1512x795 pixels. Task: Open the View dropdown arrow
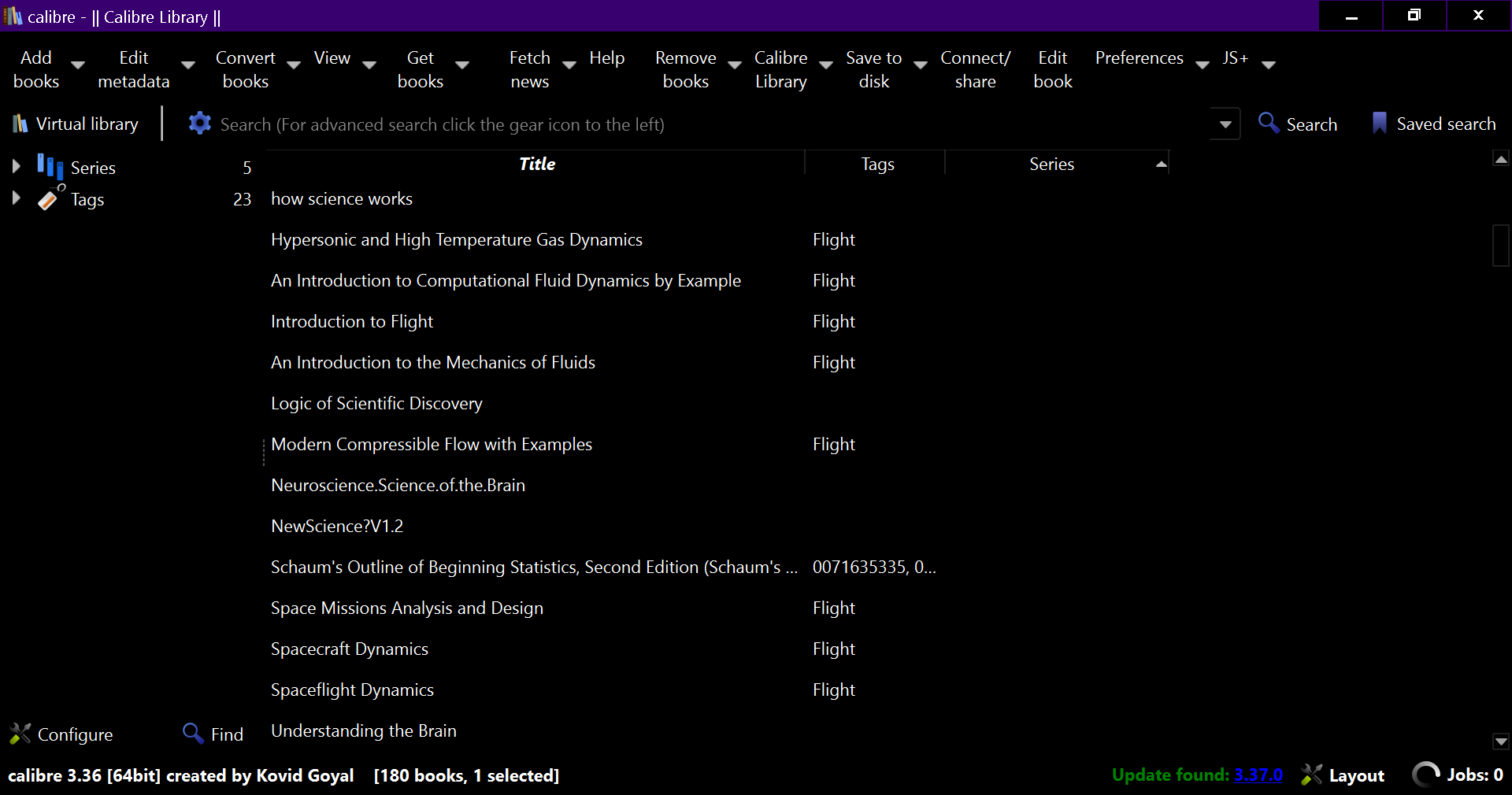click(369, 65)
